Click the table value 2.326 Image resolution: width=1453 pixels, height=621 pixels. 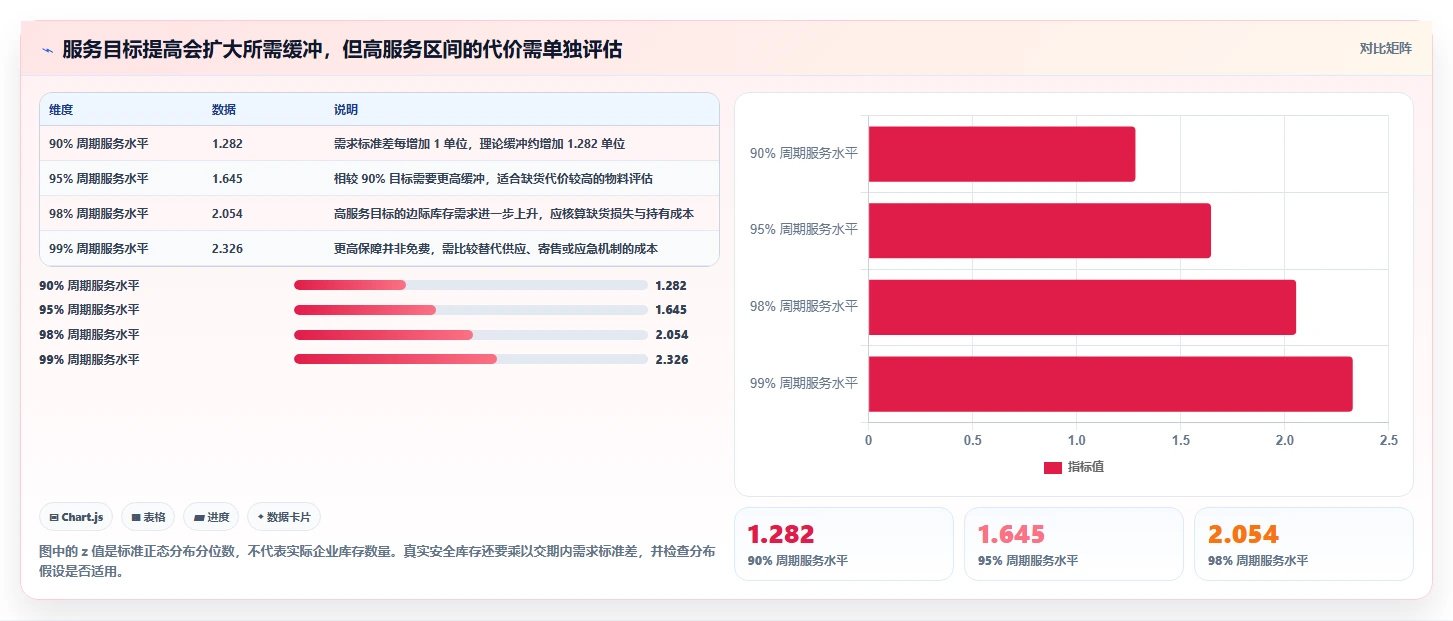[227, 249]
